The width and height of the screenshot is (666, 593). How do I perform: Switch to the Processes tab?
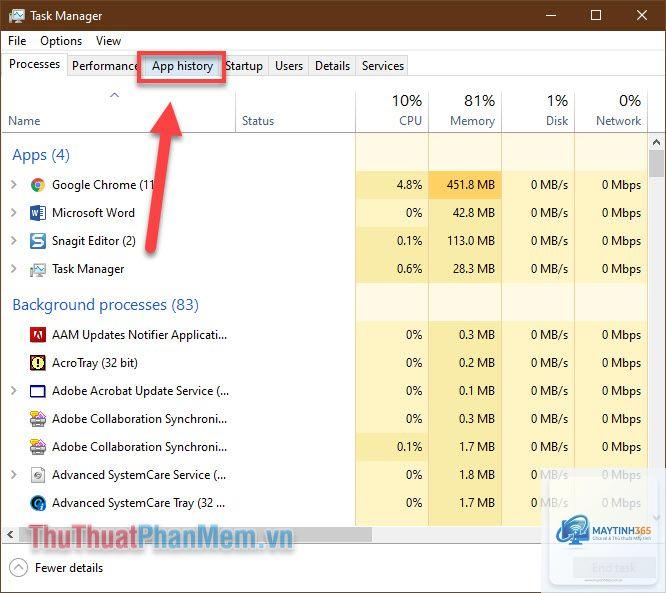click(x=34, y=64)
